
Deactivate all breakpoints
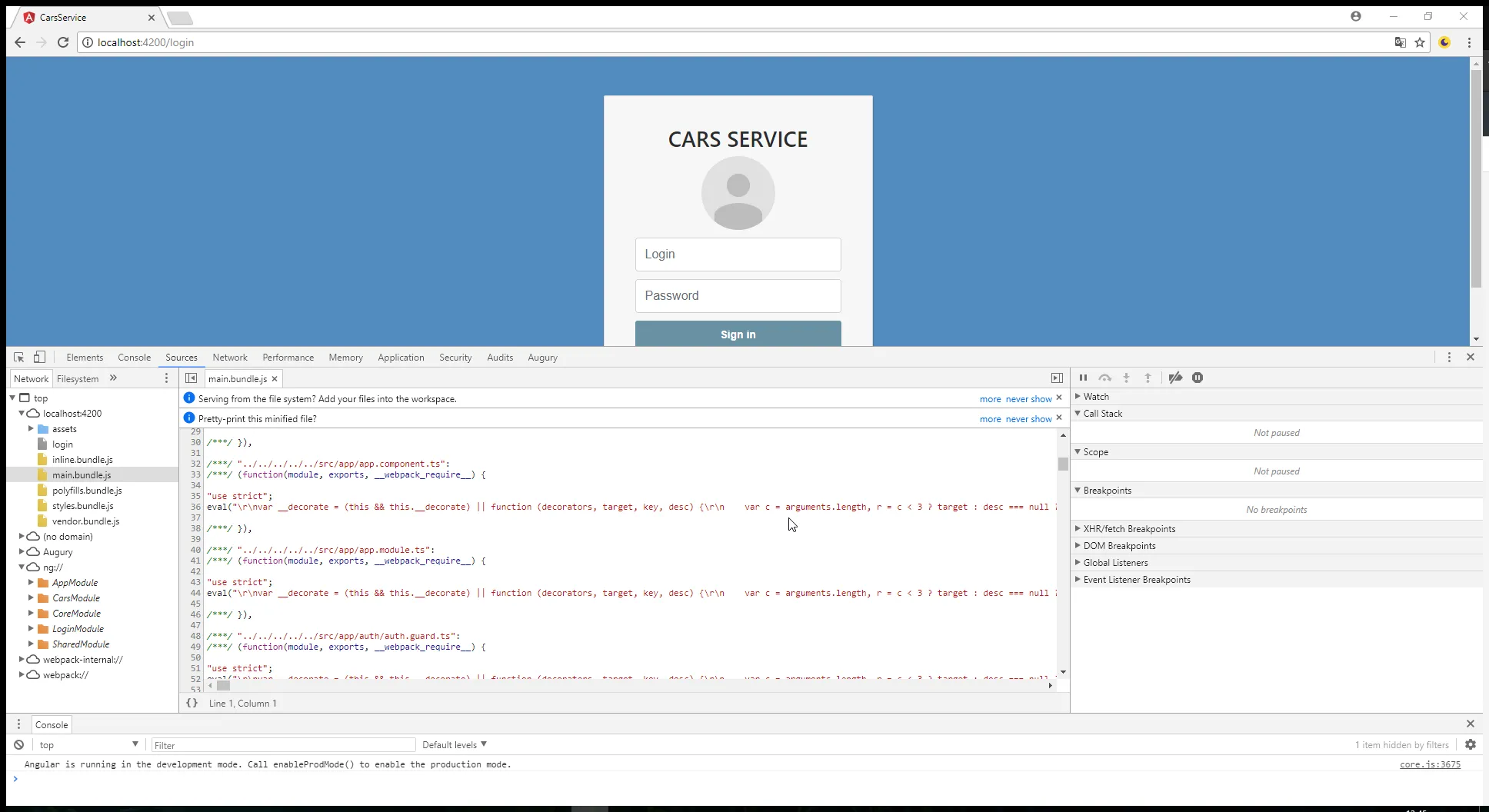point(1175,378)
